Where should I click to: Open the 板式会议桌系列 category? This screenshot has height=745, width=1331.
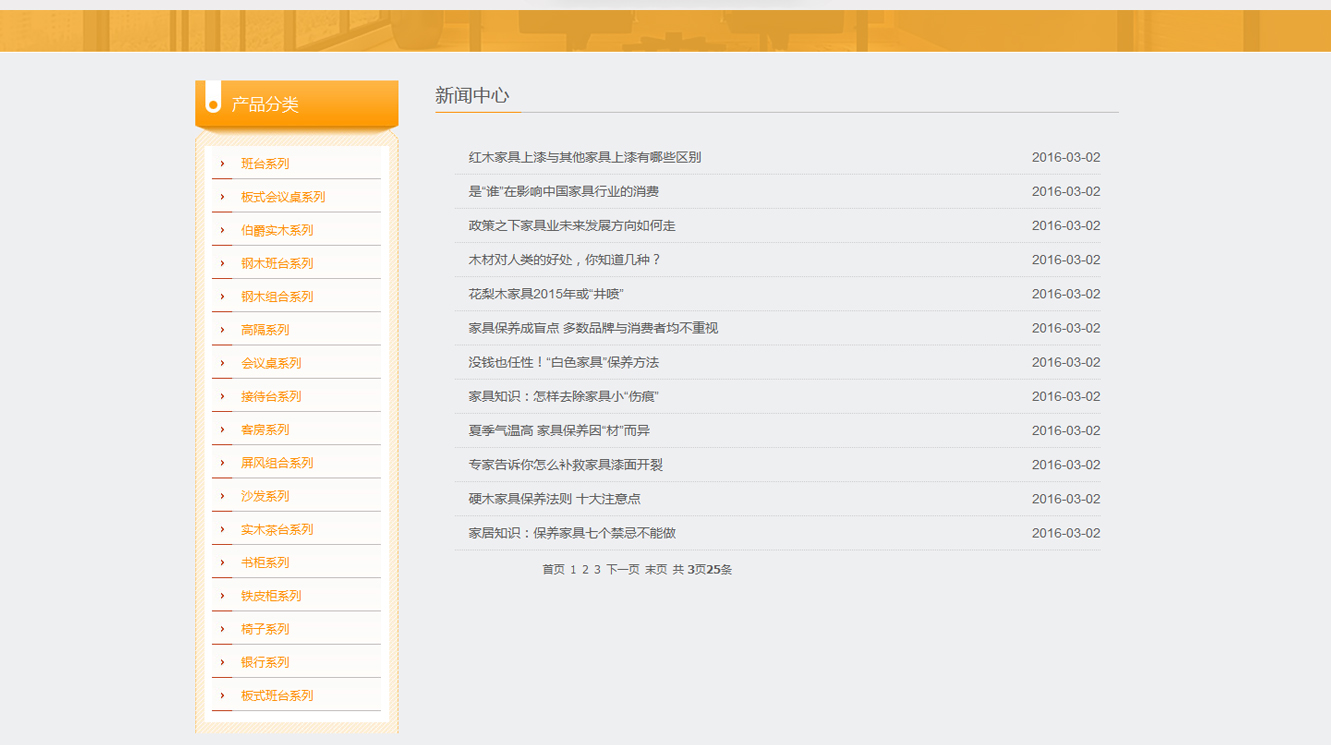click(283, 197)
